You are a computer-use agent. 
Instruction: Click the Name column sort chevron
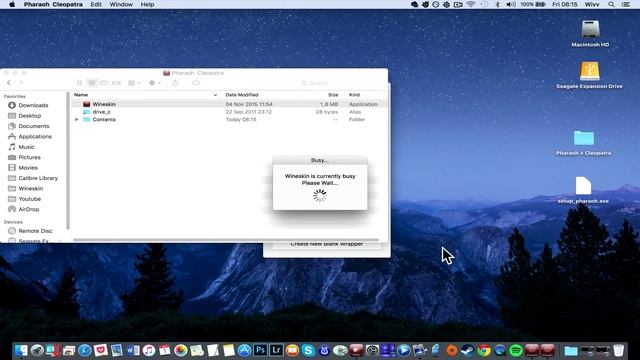(215, 95)
